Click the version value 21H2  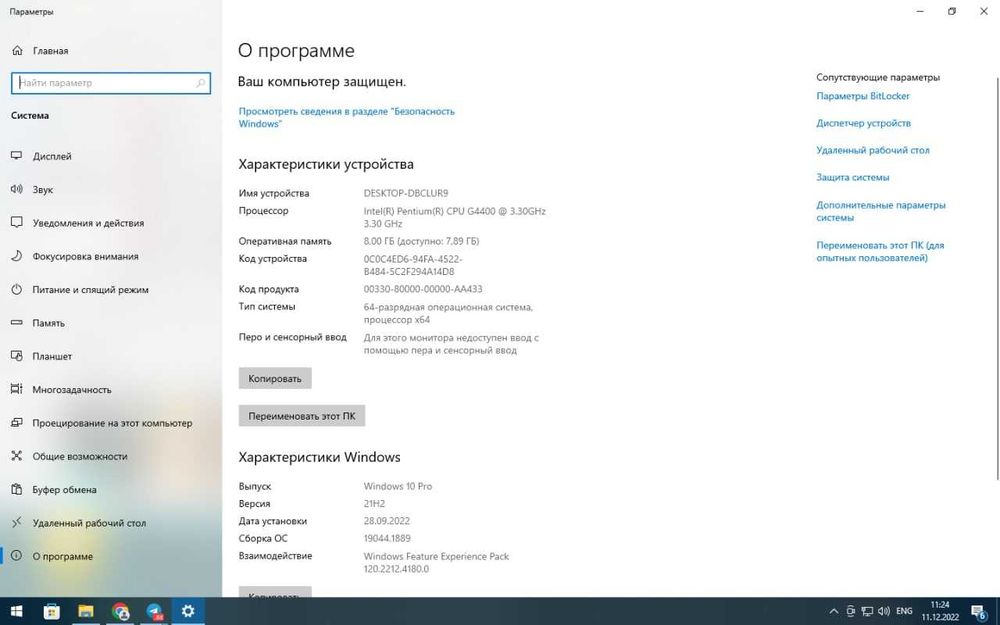(x=374, y=504)
